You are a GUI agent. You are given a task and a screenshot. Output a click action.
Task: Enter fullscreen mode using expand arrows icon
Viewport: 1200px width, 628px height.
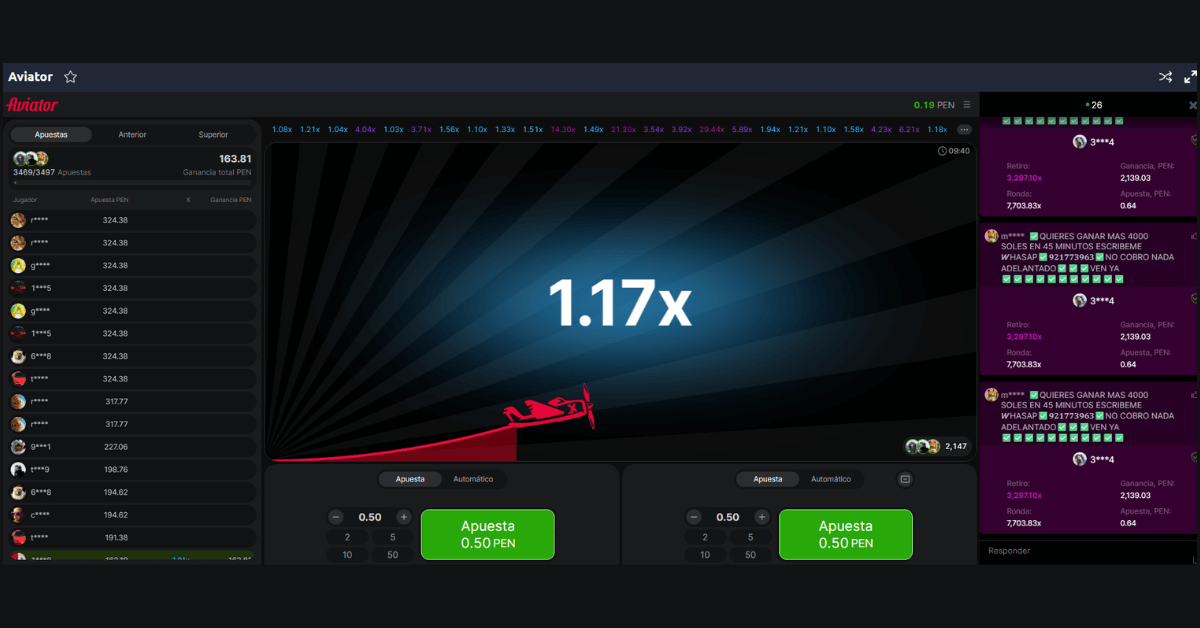point(1190,77)
